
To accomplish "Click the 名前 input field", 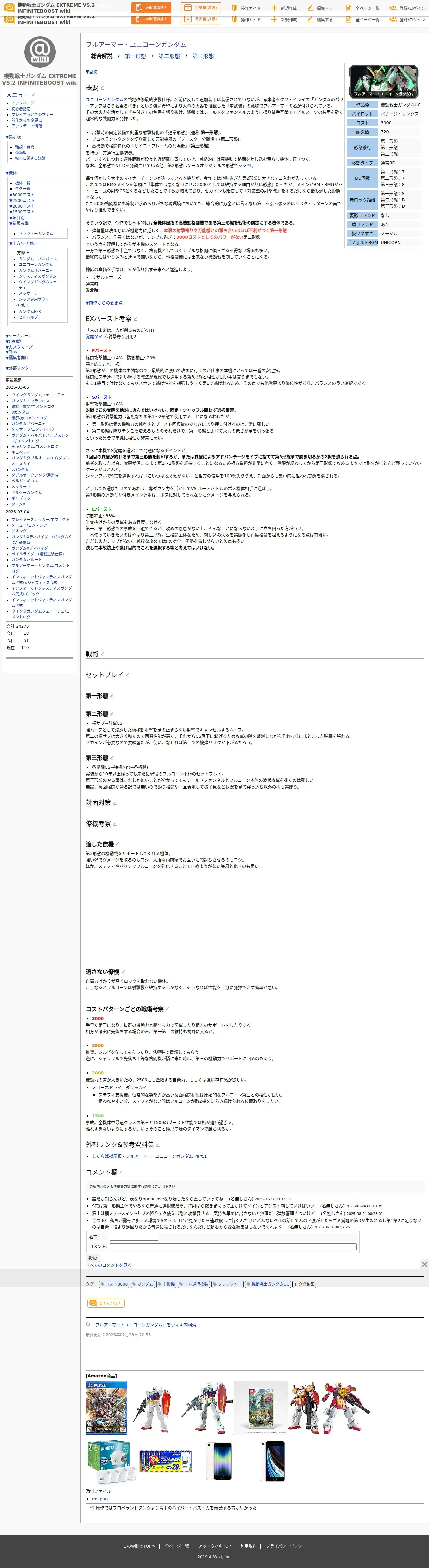I will coord(134,1237).
